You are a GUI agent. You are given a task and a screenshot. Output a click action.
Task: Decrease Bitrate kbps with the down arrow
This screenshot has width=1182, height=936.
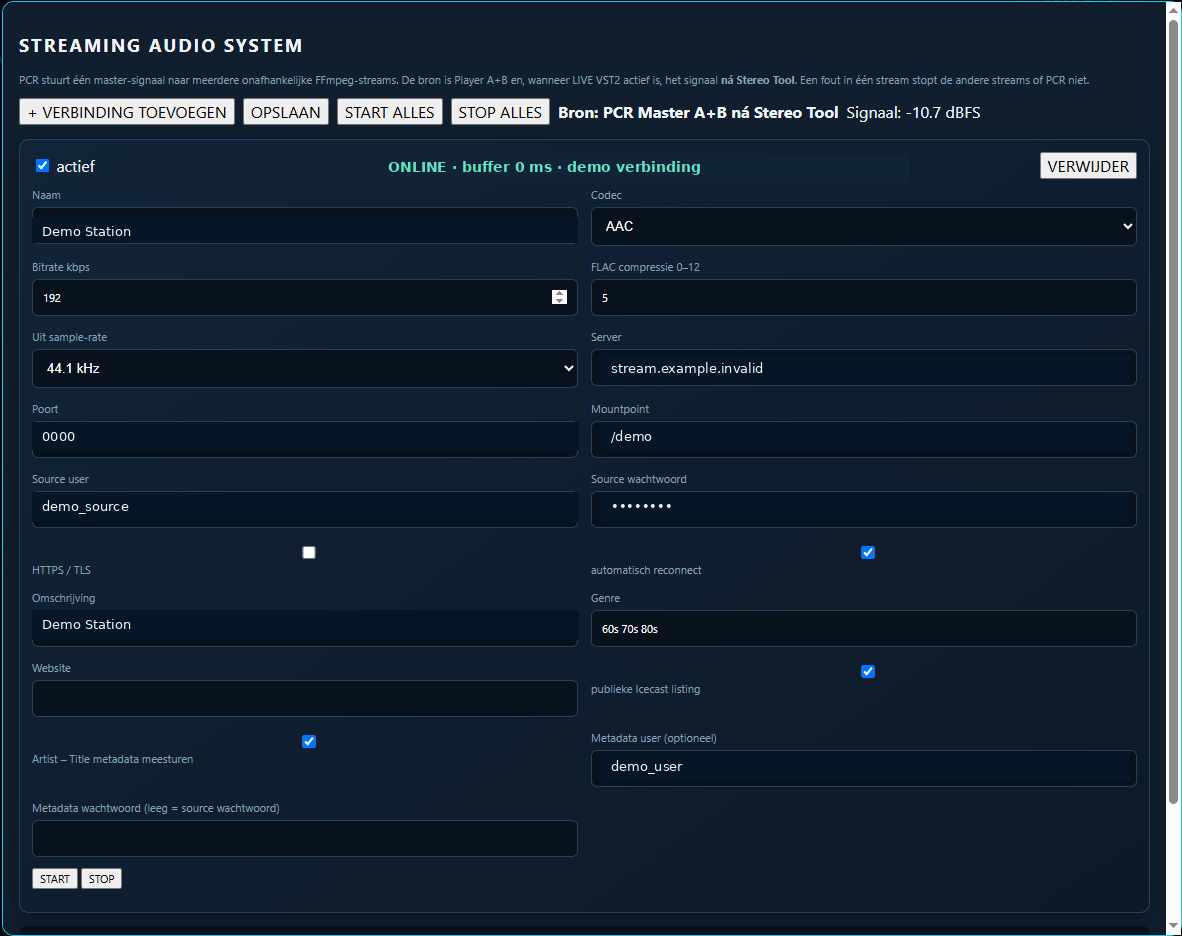(x=559, y=301)
